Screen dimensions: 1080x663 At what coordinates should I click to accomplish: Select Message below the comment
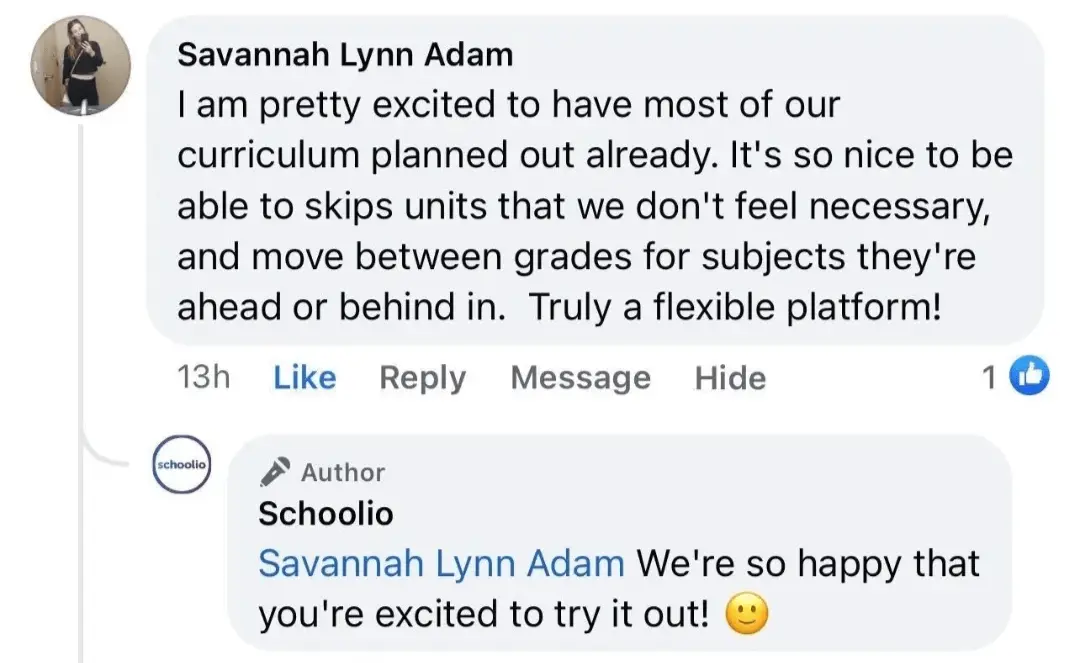tap(580, 378)
